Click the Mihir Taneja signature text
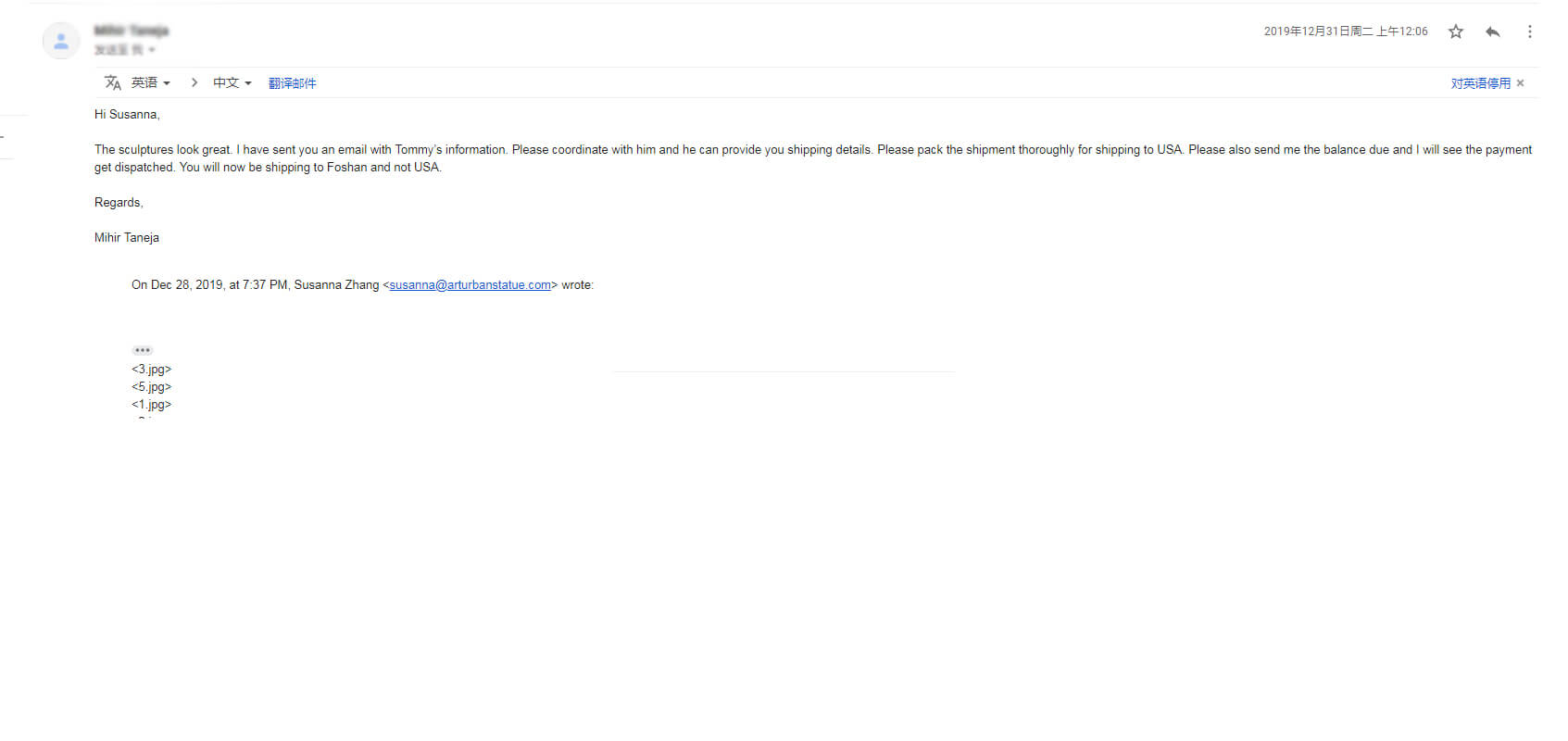The height and width of the screenshot is (741, 1568). [x=127, y=238]
